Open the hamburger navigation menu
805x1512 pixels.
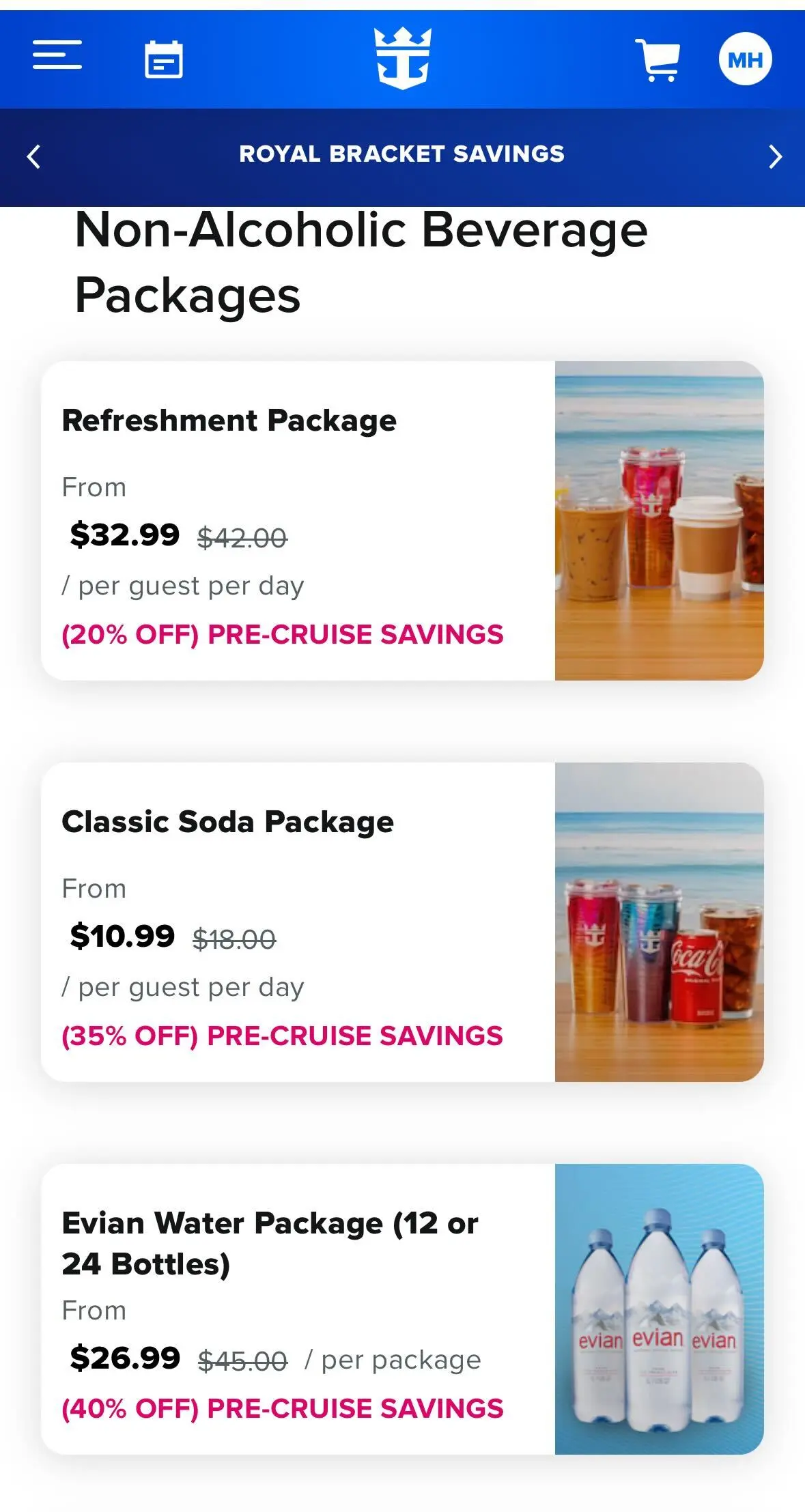click(57, 55)
